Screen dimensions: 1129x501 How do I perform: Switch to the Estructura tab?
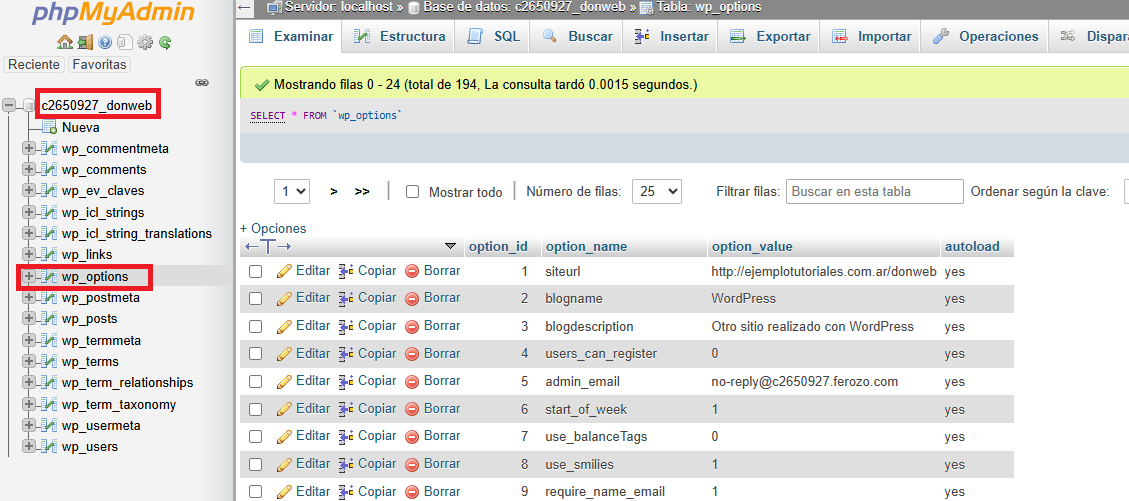pos(400,37)
